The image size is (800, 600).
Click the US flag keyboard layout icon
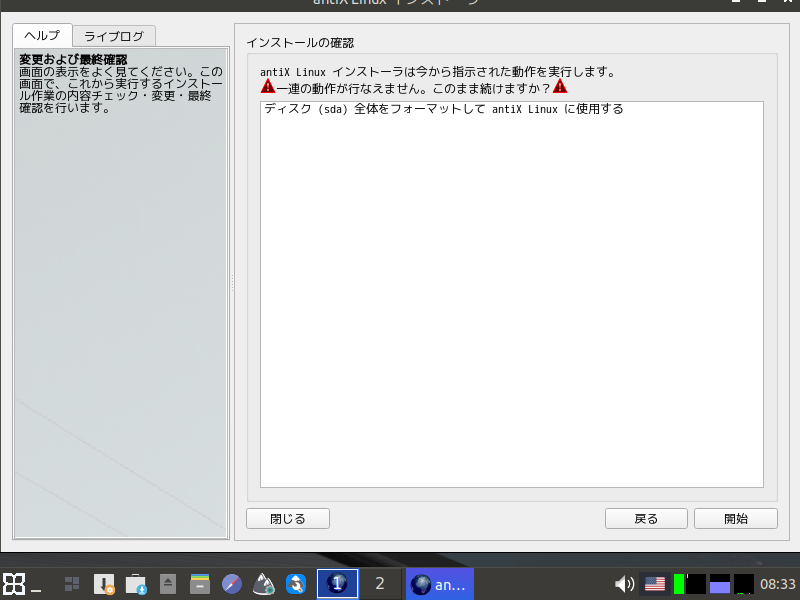(655, 584)
